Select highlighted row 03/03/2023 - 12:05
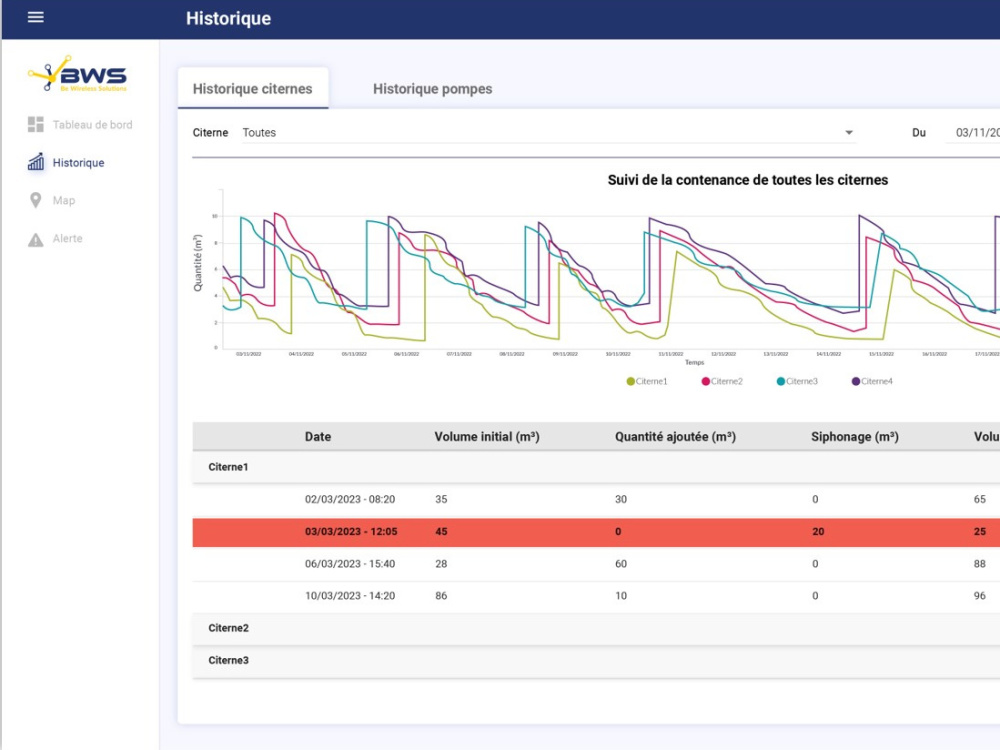The image size is (1000, 750). 596,532
